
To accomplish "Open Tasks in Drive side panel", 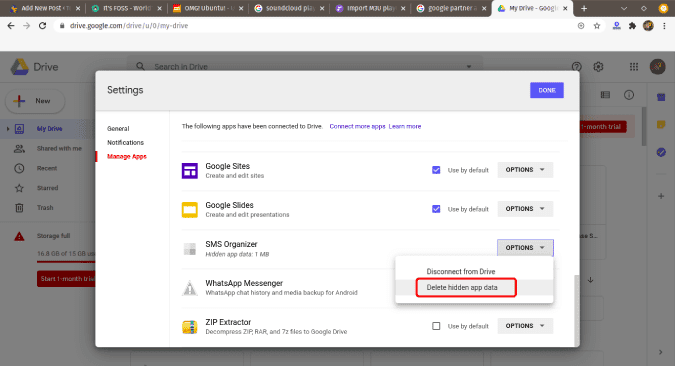I will [661, 152].
